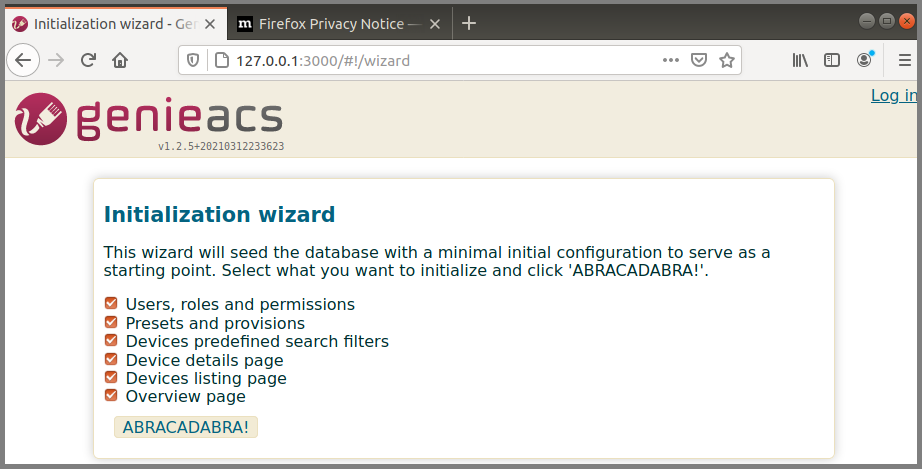Image resolution: width=922 pixels, height=469 pixels.
Task: Open Firefox account icon
Action: tap(864, 60)
